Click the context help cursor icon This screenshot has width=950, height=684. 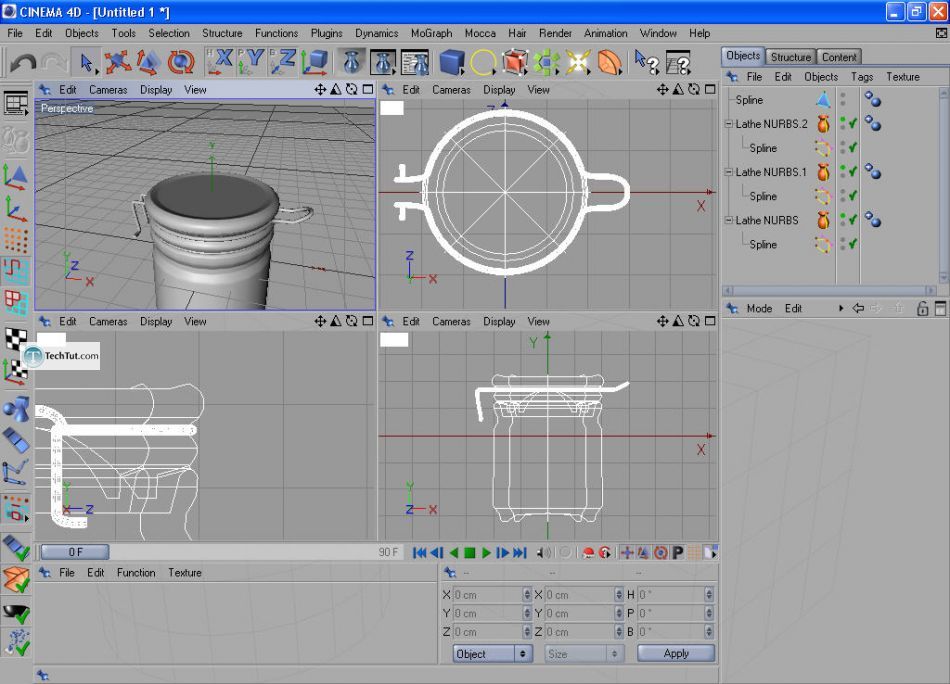pyautogui.click(x=646, y=62)
